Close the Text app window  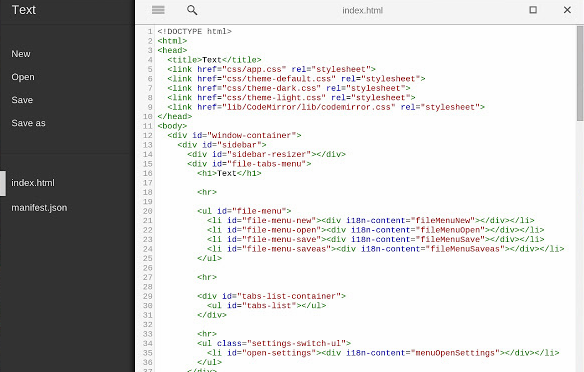click(x=567, y=10)
